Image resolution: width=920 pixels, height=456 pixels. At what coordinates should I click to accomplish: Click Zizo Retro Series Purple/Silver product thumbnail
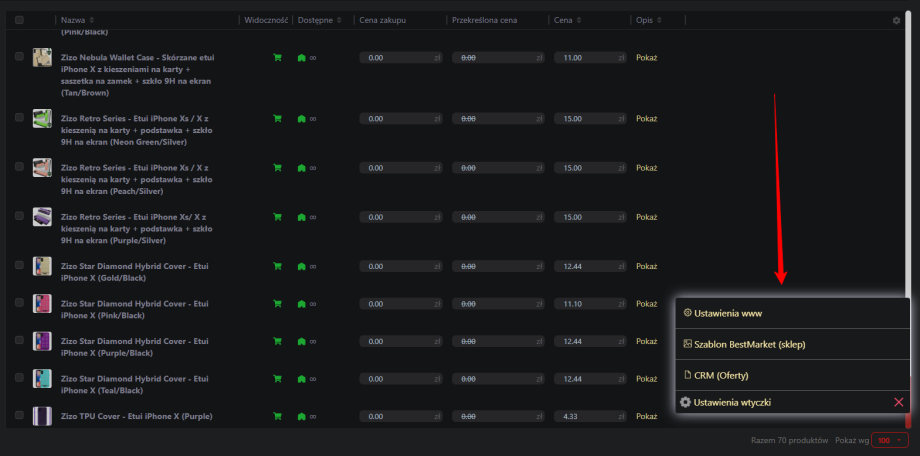42,217
